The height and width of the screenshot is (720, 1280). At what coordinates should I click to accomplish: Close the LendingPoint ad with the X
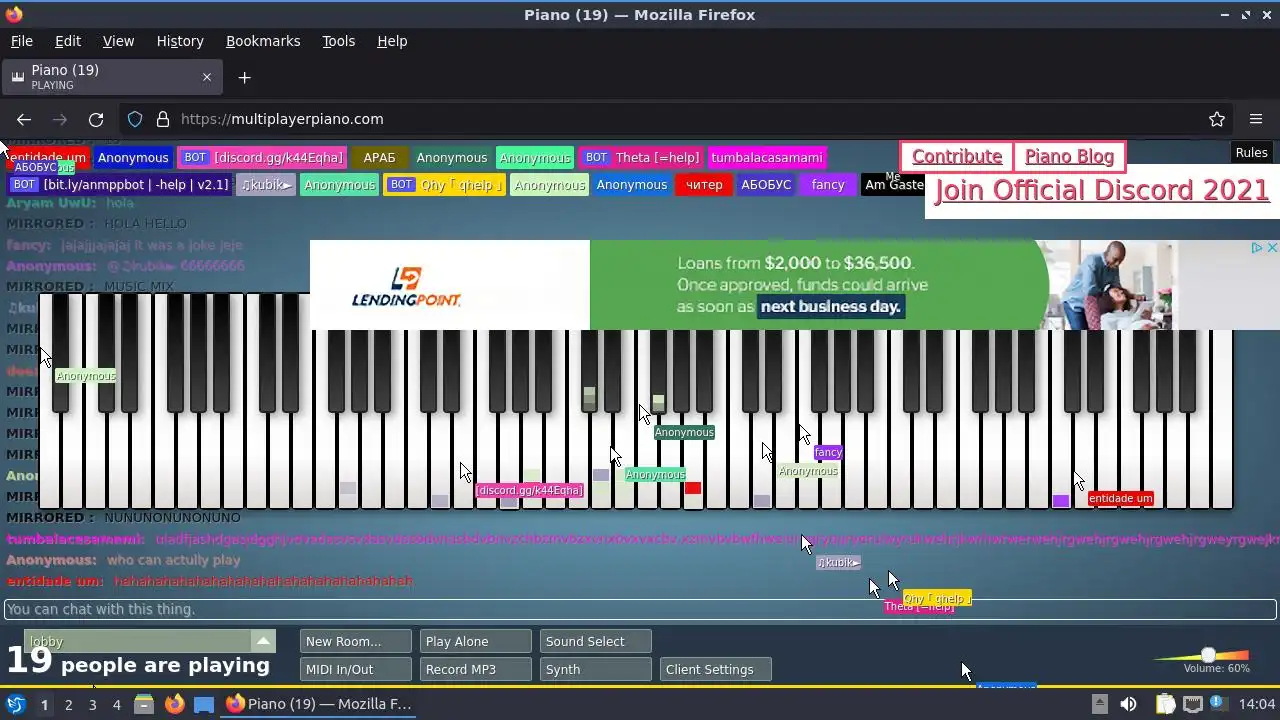click(1272, 247)
